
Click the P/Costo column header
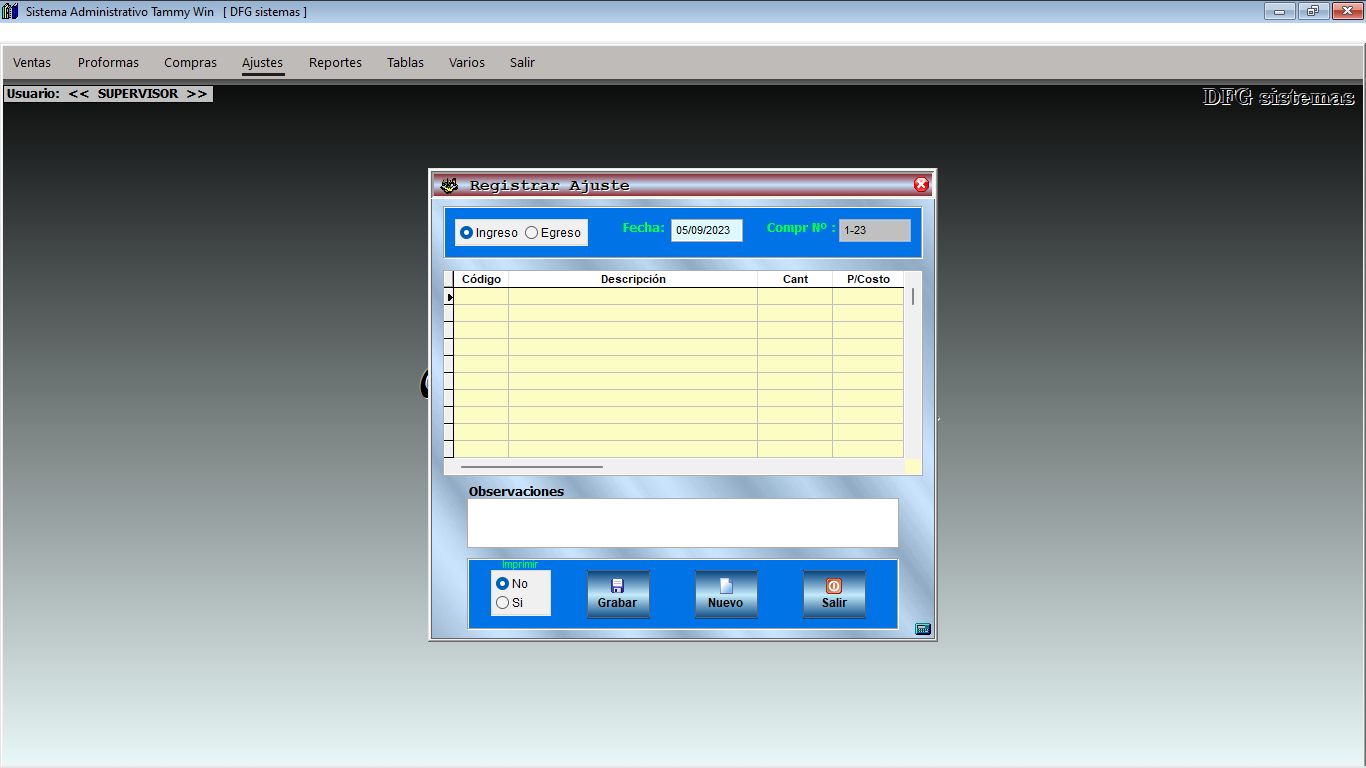(x=868, y=279)
